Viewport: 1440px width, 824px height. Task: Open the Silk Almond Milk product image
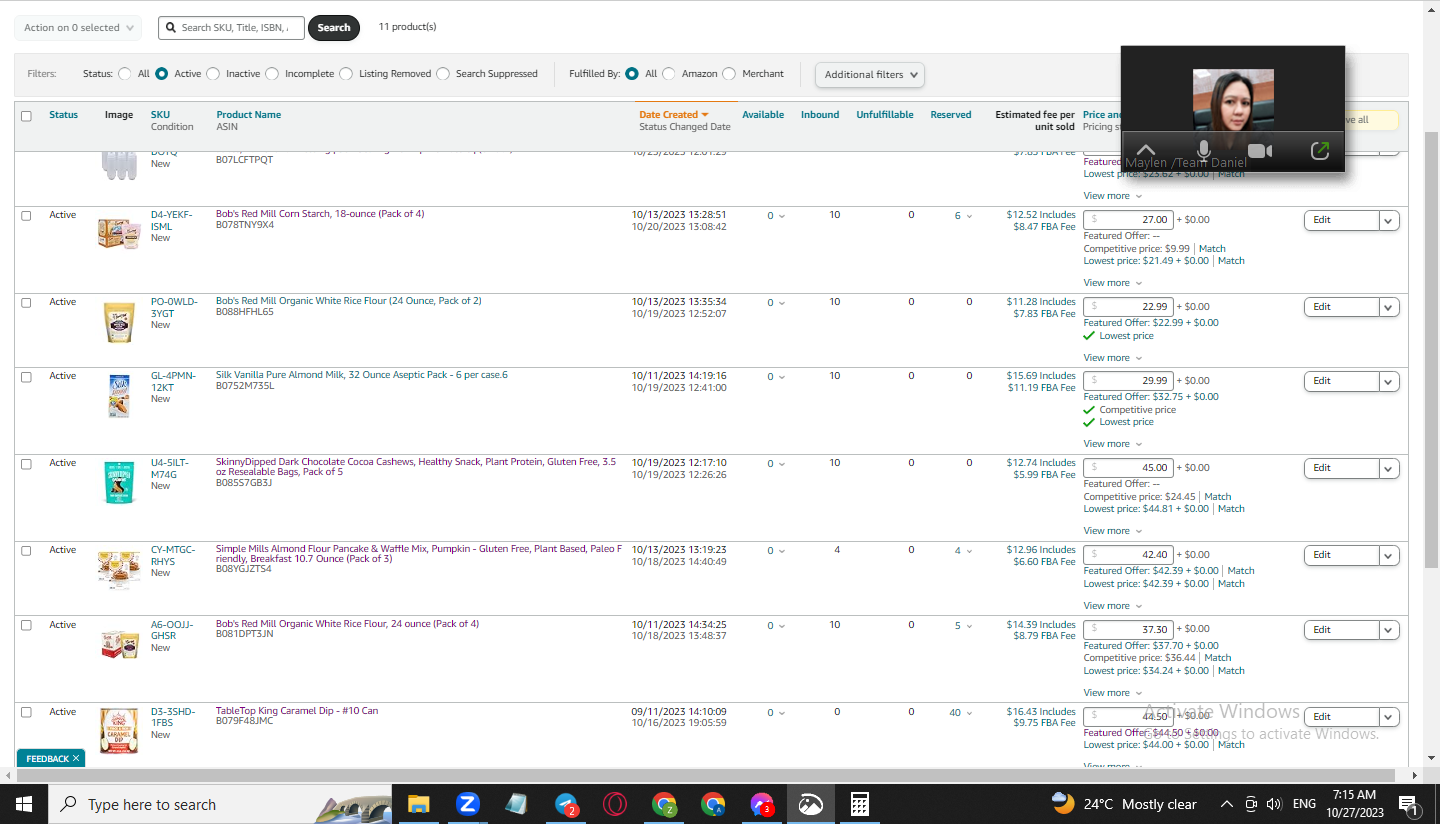119,396
